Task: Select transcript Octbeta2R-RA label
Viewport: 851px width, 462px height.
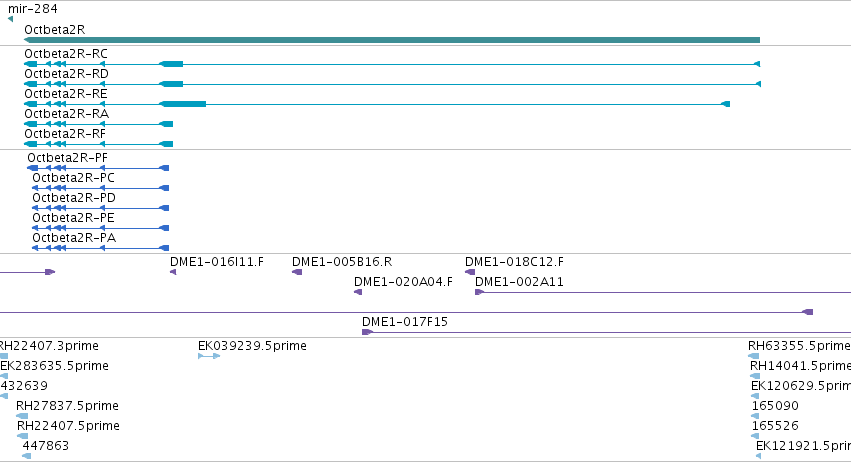Action: coord(66,114)
